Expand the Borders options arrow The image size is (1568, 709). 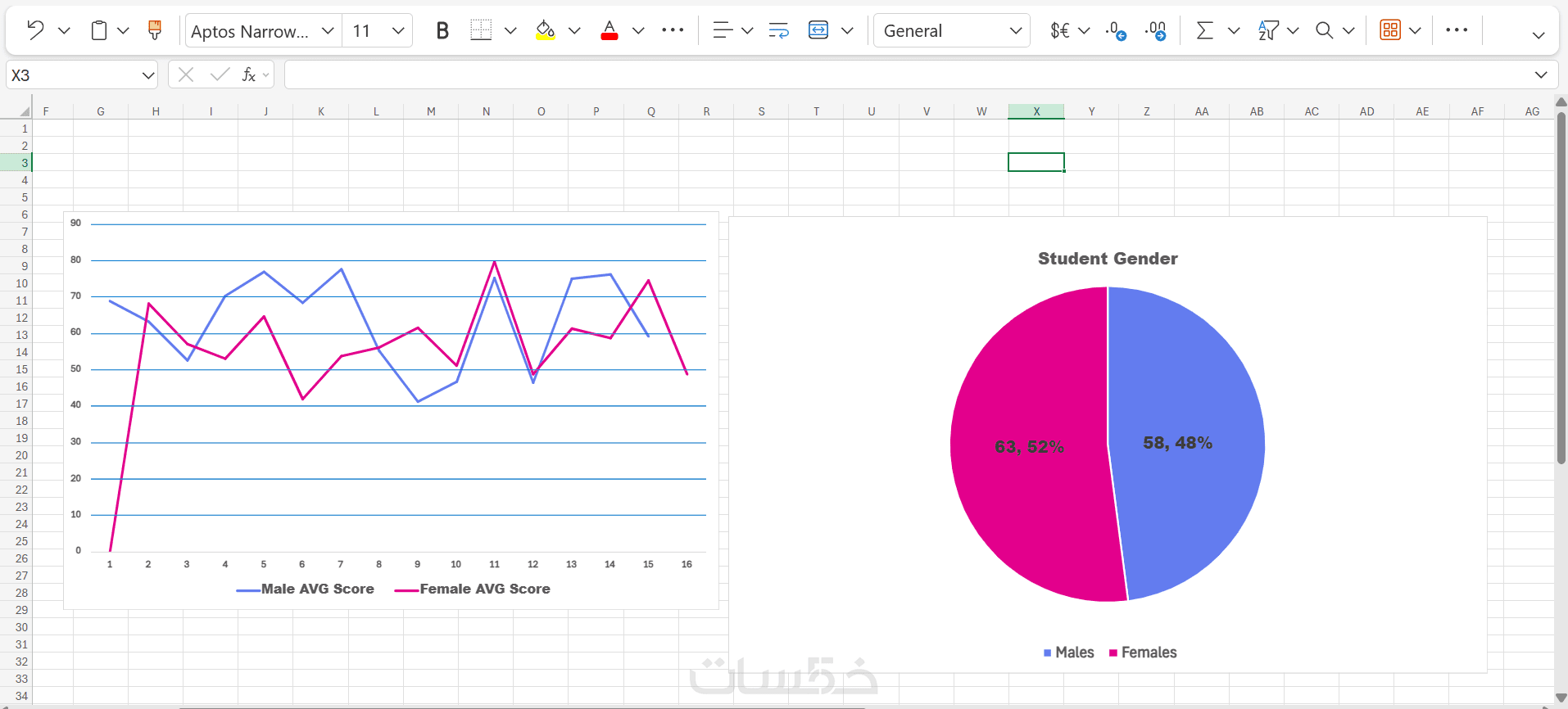[x=510, y=30]
